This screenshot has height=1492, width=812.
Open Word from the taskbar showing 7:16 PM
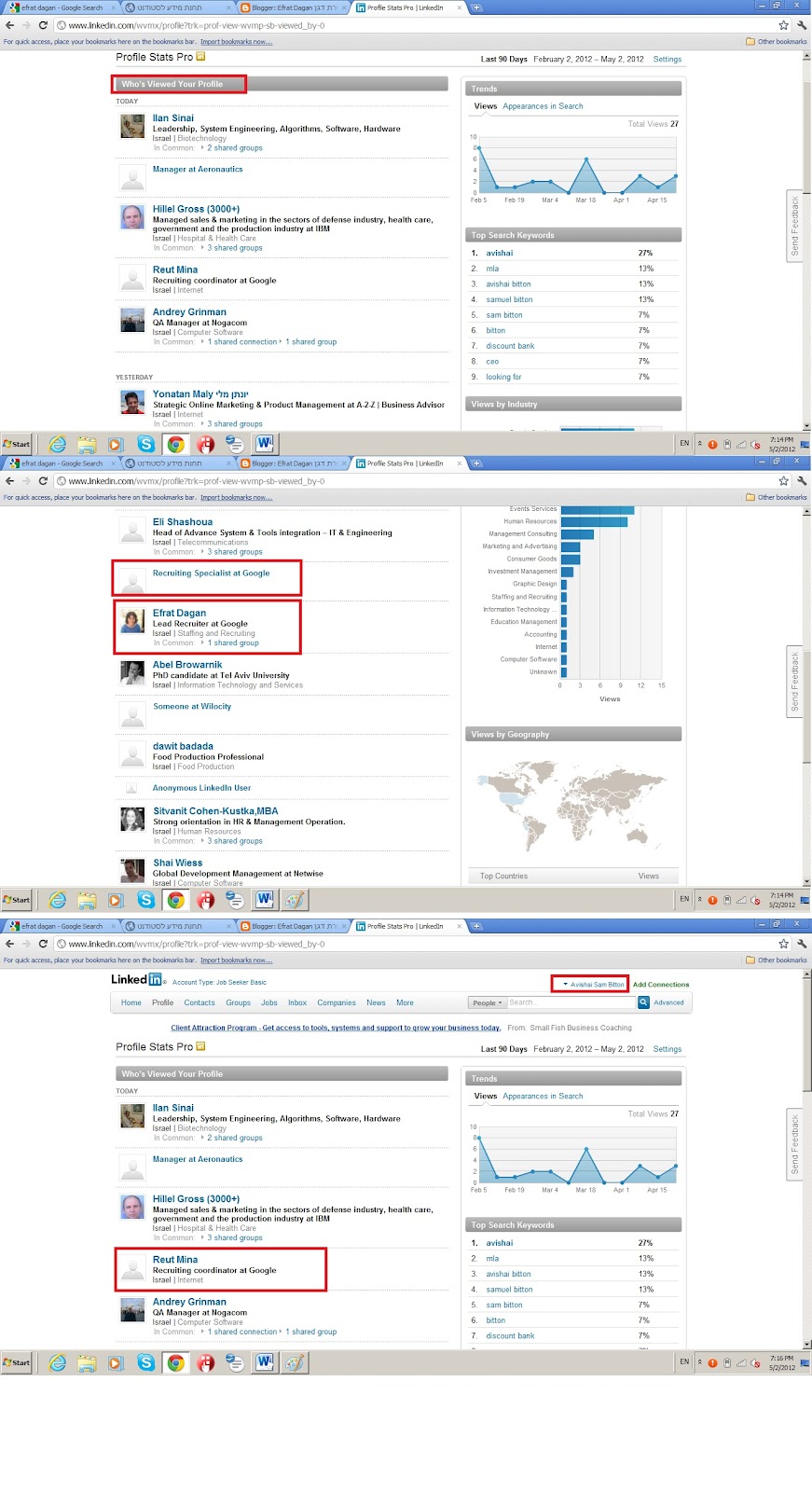click(x=265, y=1363)
